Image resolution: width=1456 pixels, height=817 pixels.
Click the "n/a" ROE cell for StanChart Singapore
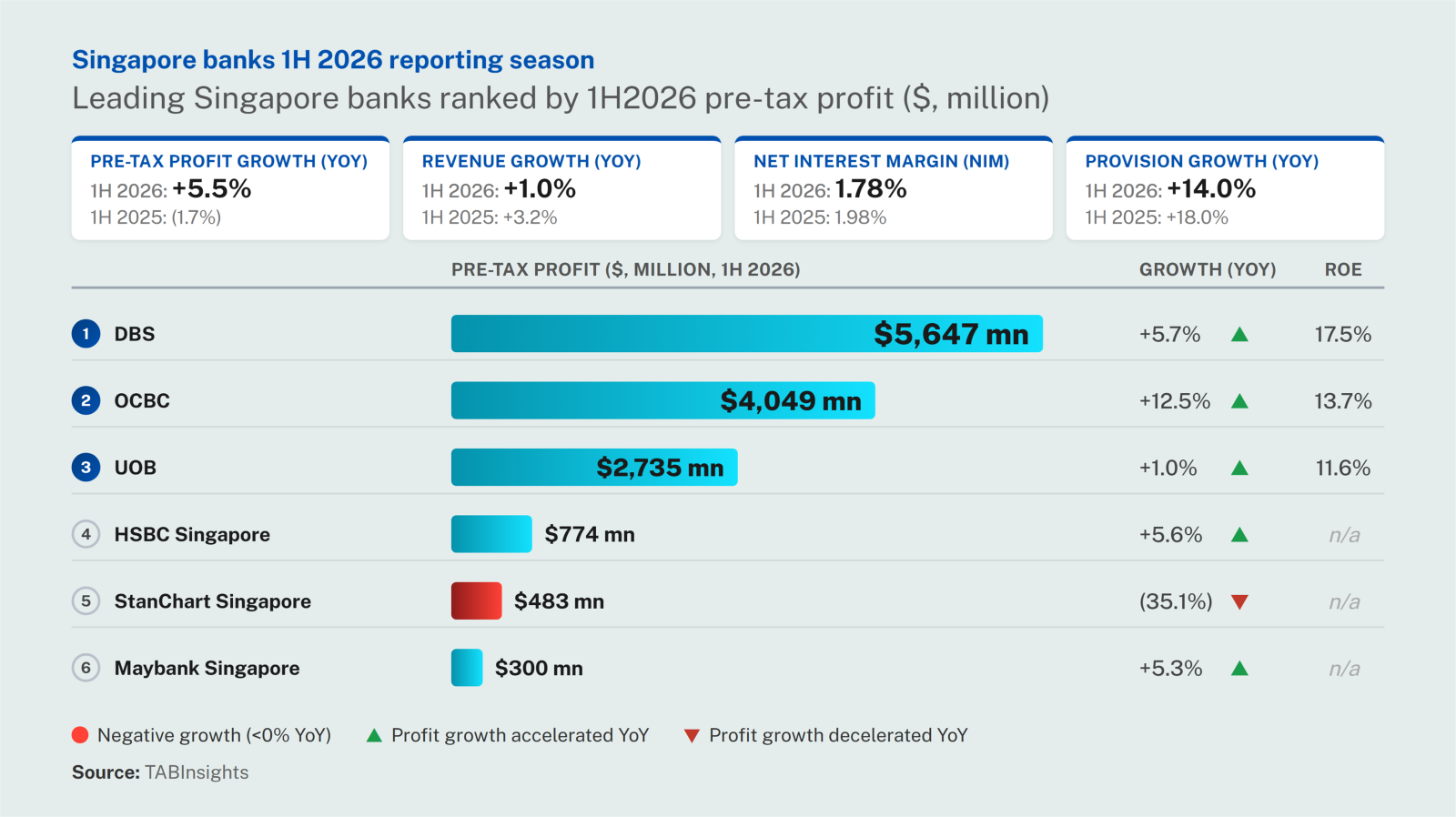[x=1344, y=601]
